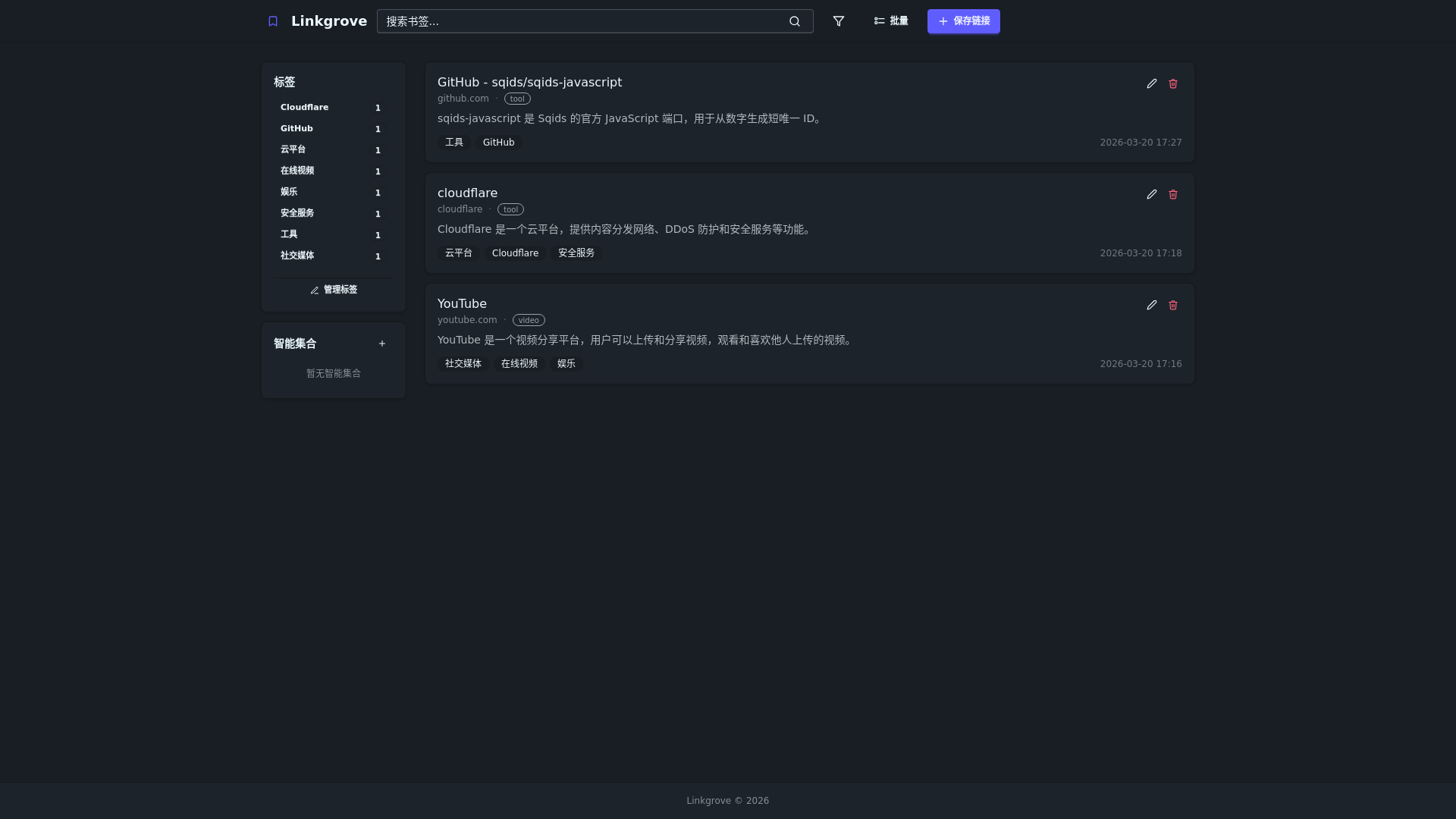Click the 娱乐 tag on YouTube card
The height and width of the screenshot is (819, 1456).
click(566, 364)
